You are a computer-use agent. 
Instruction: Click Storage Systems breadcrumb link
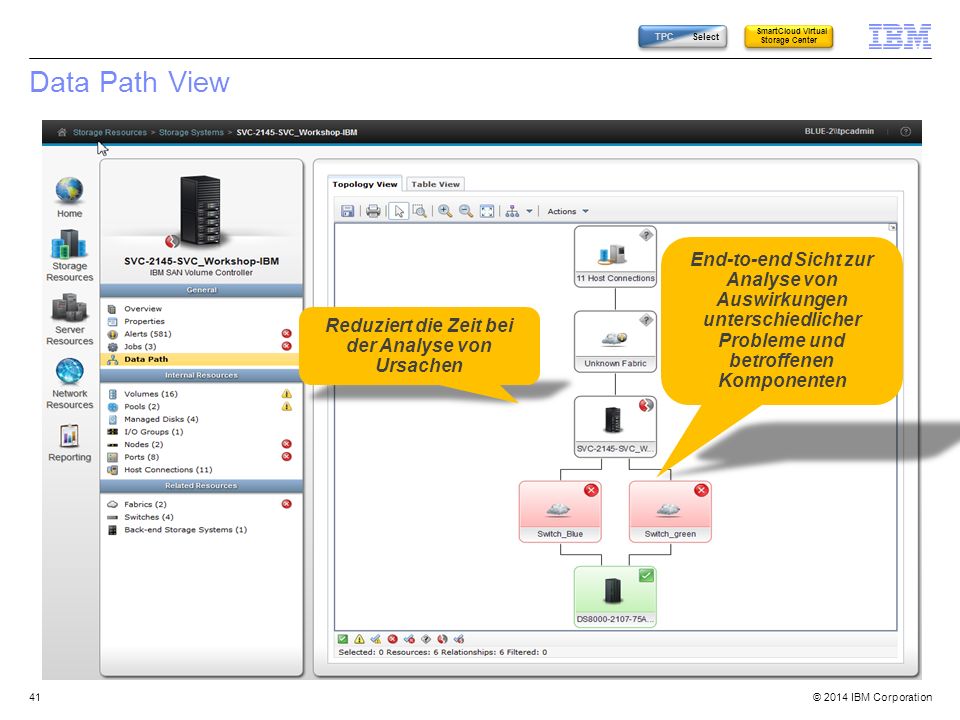[191, 132]
